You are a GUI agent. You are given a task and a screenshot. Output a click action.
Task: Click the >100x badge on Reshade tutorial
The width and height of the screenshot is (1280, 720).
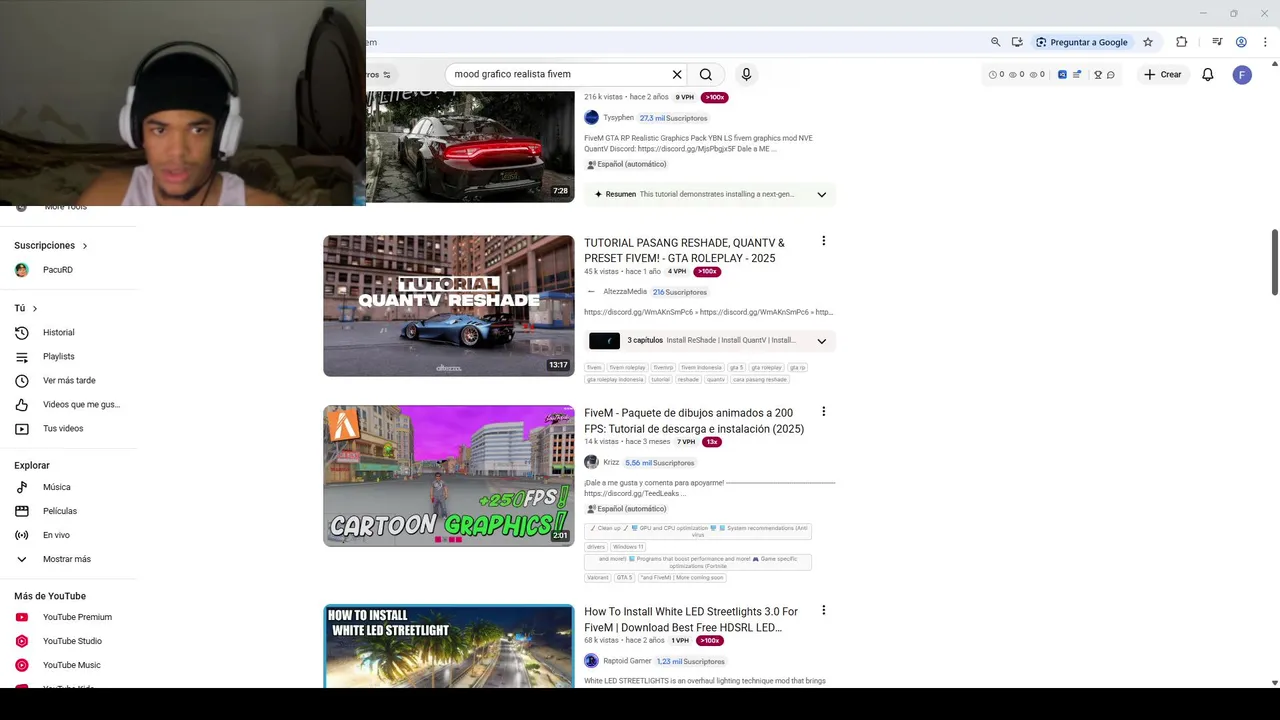[x=707, y=272]
